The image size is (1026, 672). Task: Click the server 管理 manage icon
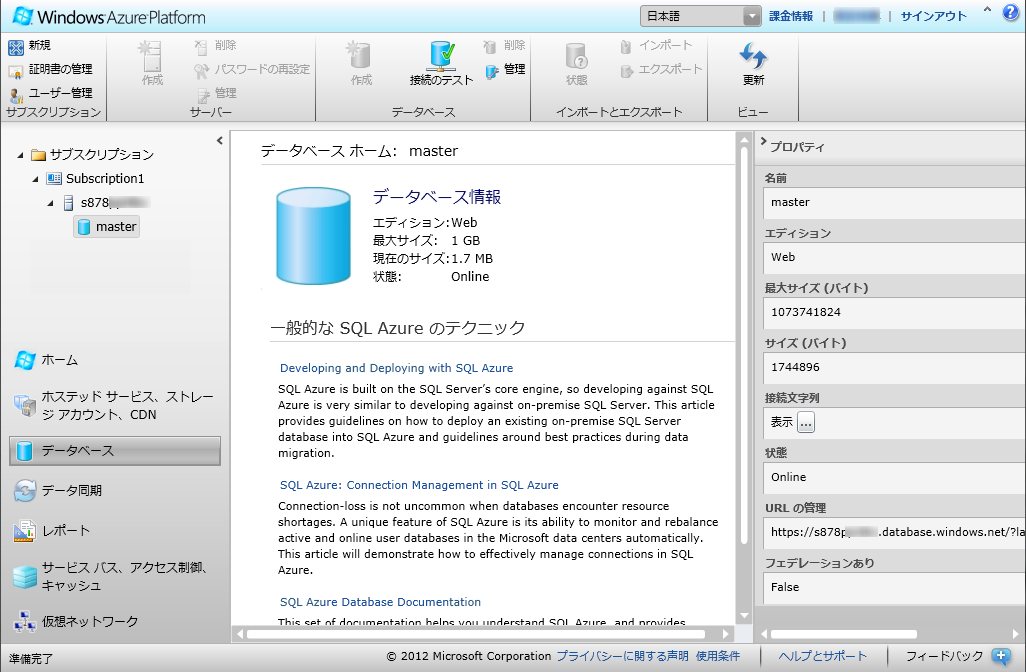[x=203, y=95]
